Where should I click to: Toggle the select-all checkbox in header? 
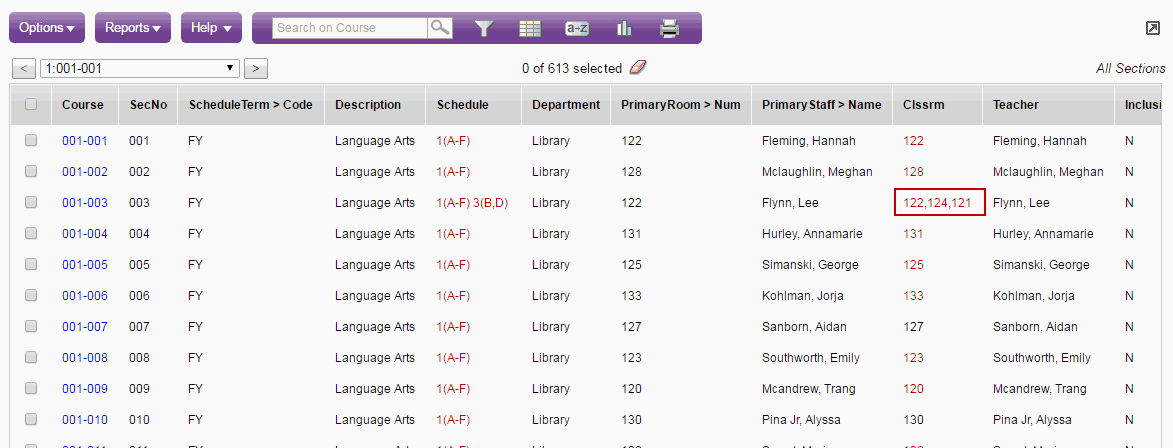[31, 104]
